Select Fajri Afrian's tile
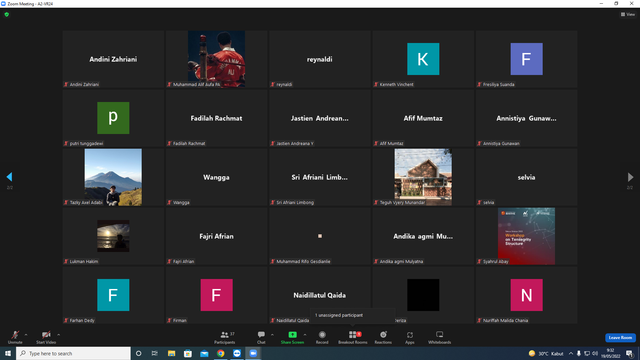This screenshot has height=360, width=640. coord(216,236)
